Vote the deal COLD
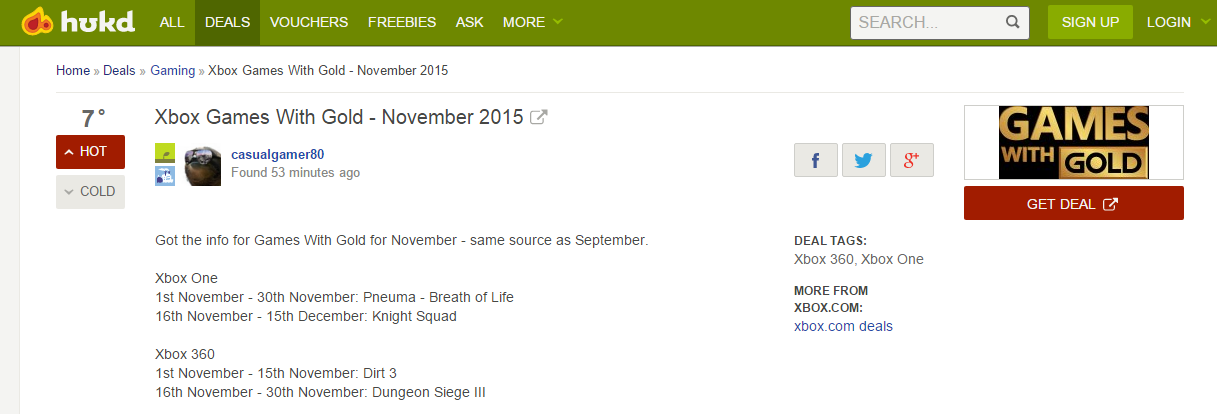The width and height of the screenshot is (1217, 414). (x=90, y=191)
